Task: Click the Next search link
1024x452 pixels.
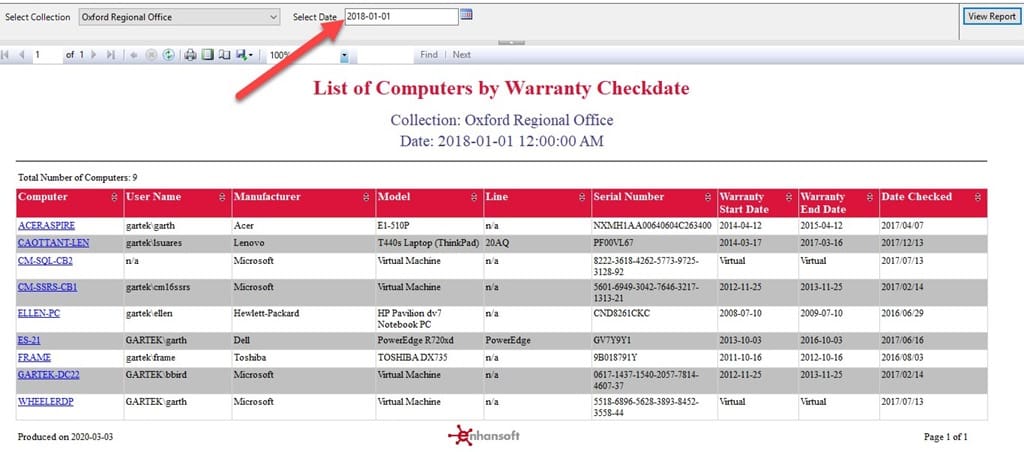Action: (462, 55)
